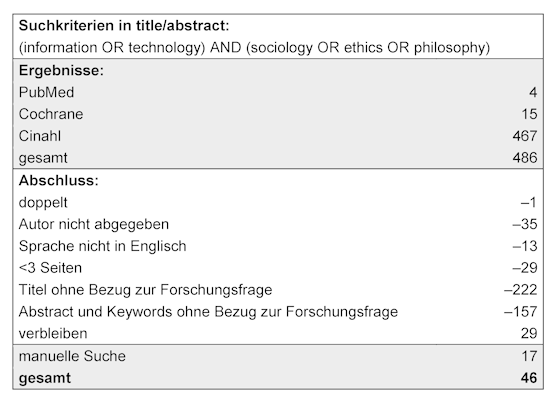The width and height of the screenshot is (553, 401).
Task: Select the verbleiben row label
Action: tap(53, 334)
